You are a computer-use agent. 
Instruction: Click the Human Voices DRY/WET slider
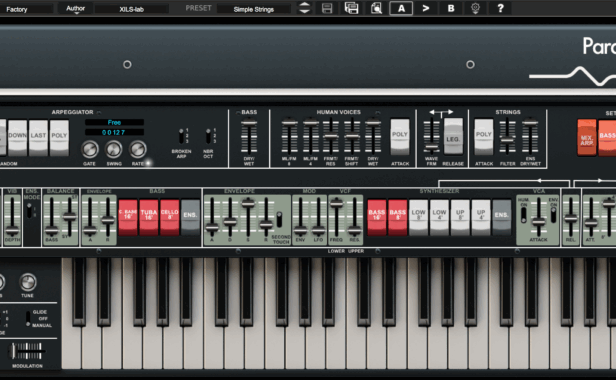tap(373, 136)
